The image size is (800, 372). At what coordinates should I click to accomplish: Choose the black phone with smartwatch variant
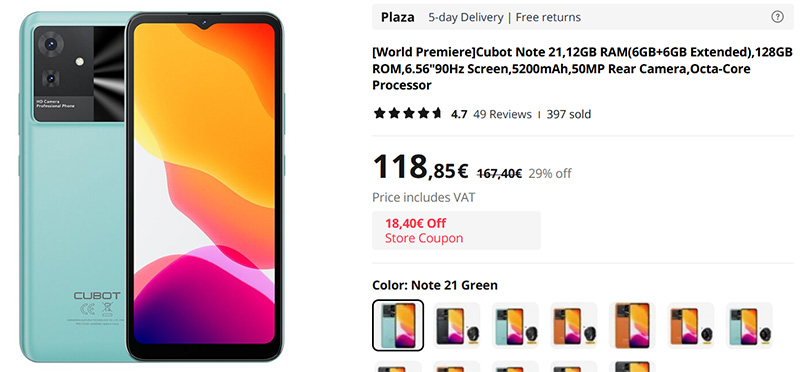(457, 326)
